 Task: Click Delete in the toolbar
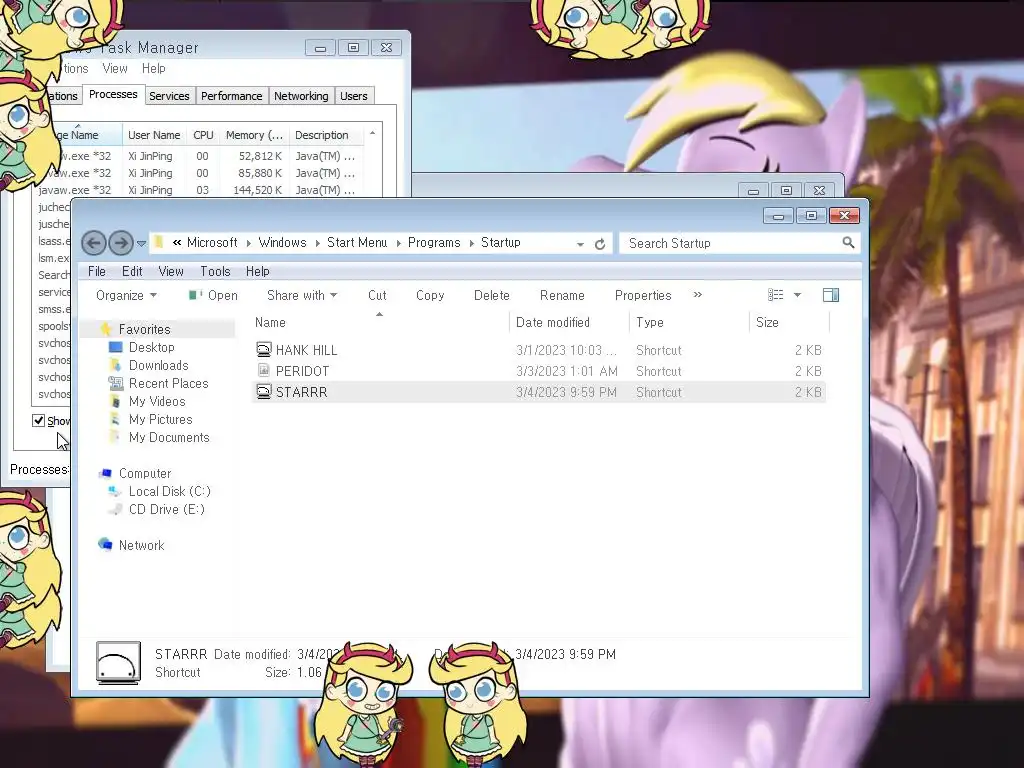pyautogui.click(x=492, y=295)
